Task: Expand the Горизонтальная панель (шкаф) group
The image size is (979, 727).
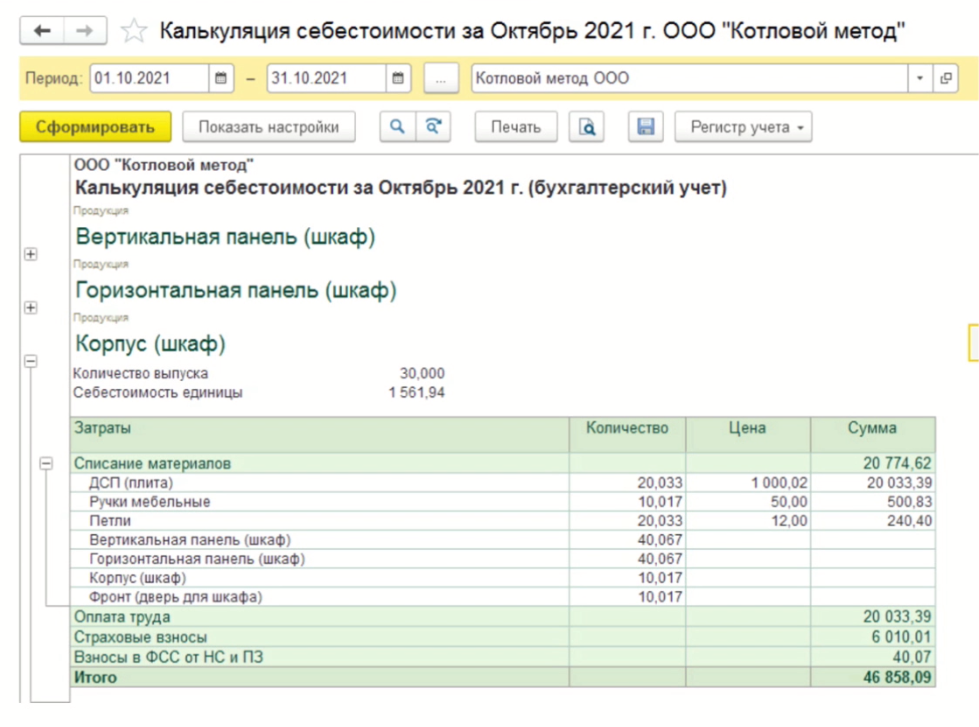Action: coord(30,308)
